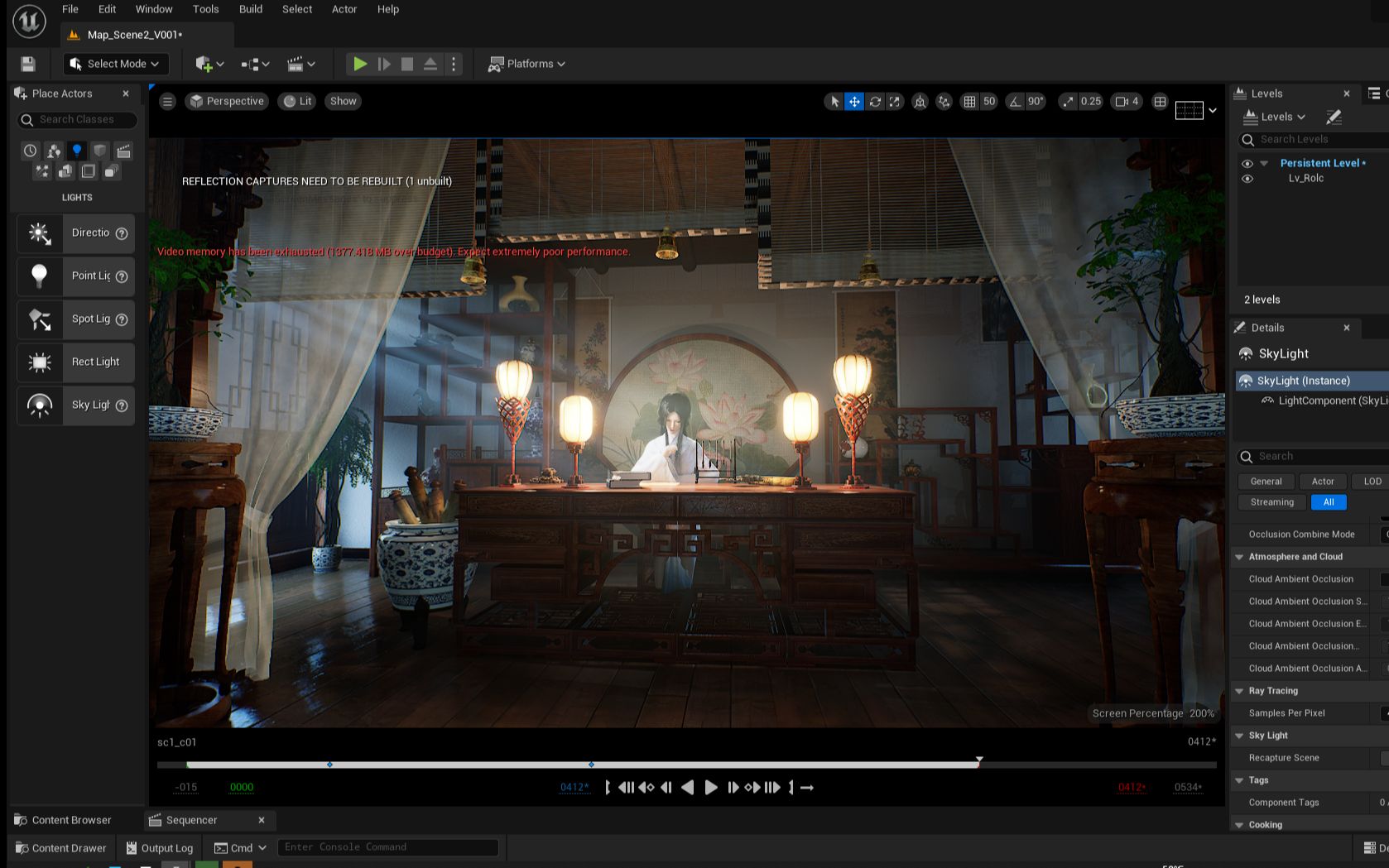Collapse the Ray Tracing section in Details
1389x868 pixels.
[x=1239, y=691]
